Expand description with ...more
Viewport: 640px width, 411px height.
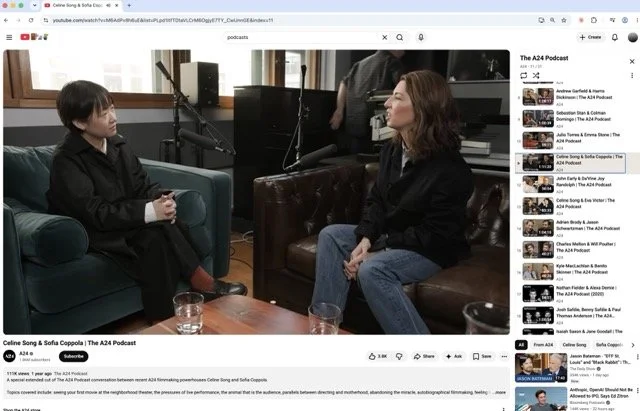(498, 392)
